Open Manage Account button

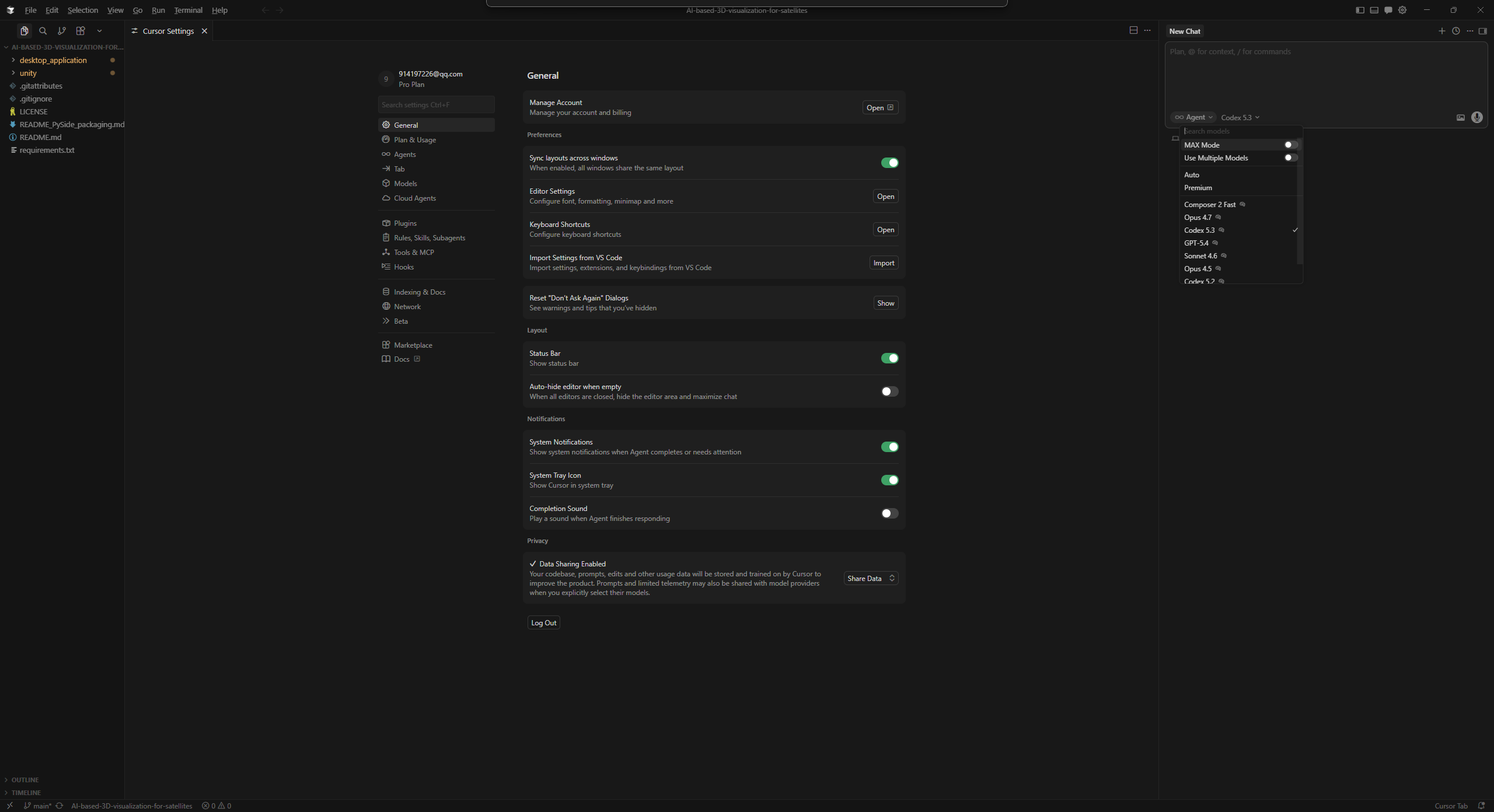880,107
